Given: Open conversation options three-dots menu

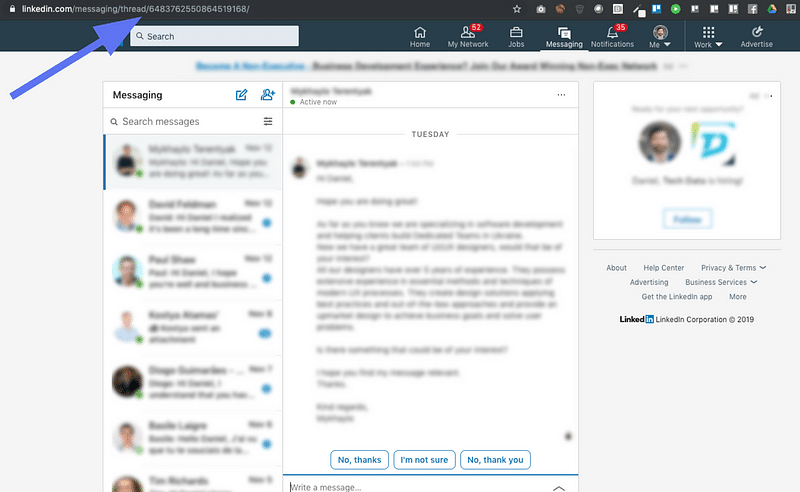Looking at the screenshot, I should click(561, 95).
